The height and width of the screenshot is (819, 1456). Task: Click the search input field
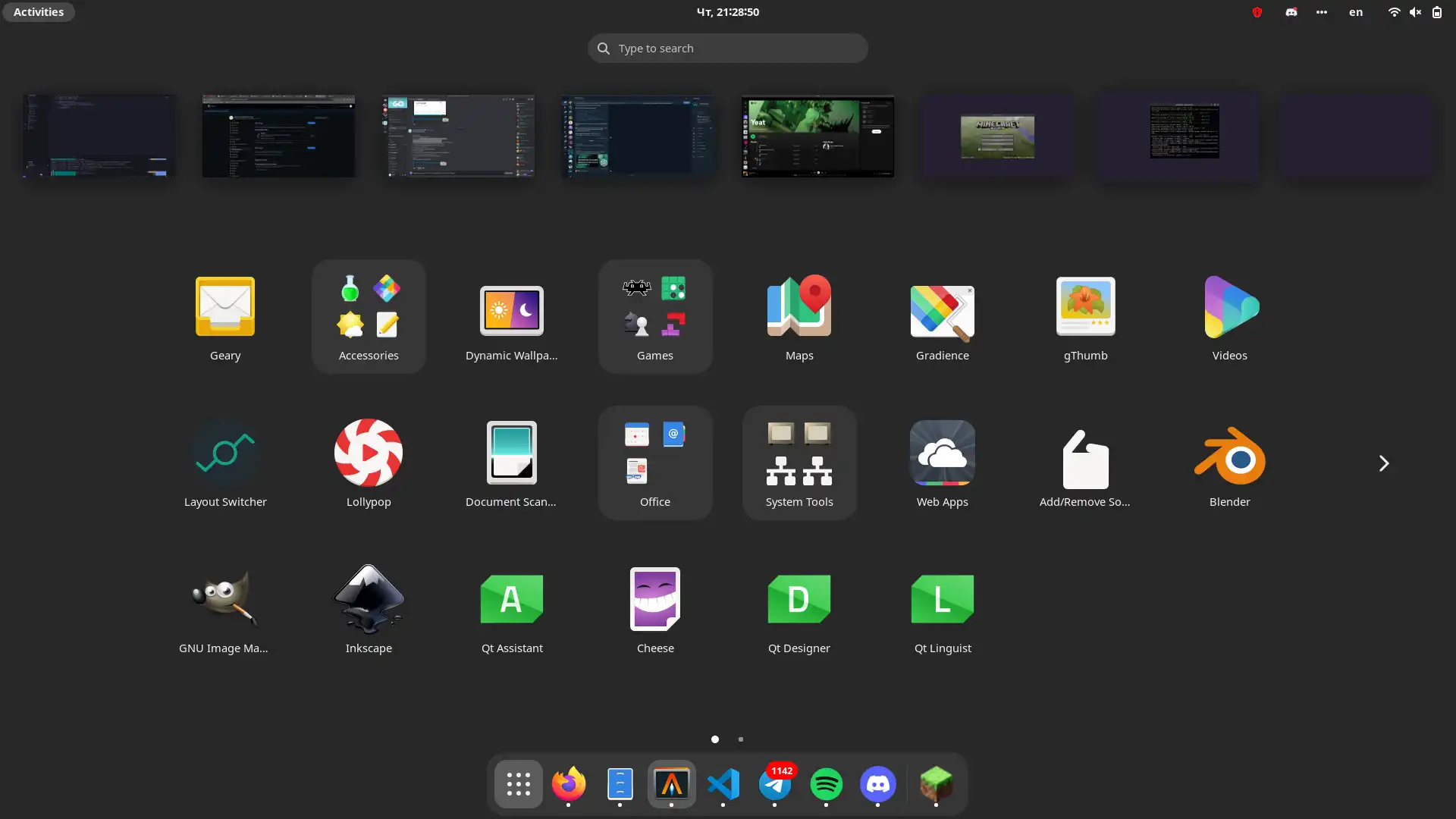tap(728, 48)
